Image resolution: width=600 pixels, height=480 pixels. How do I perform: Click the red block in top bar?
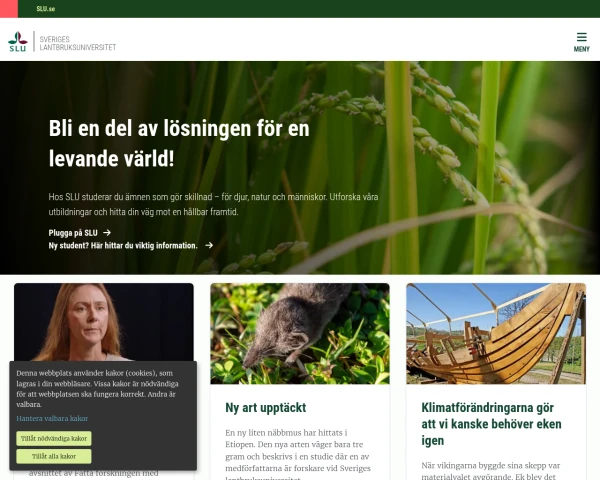tap(9, 9)
